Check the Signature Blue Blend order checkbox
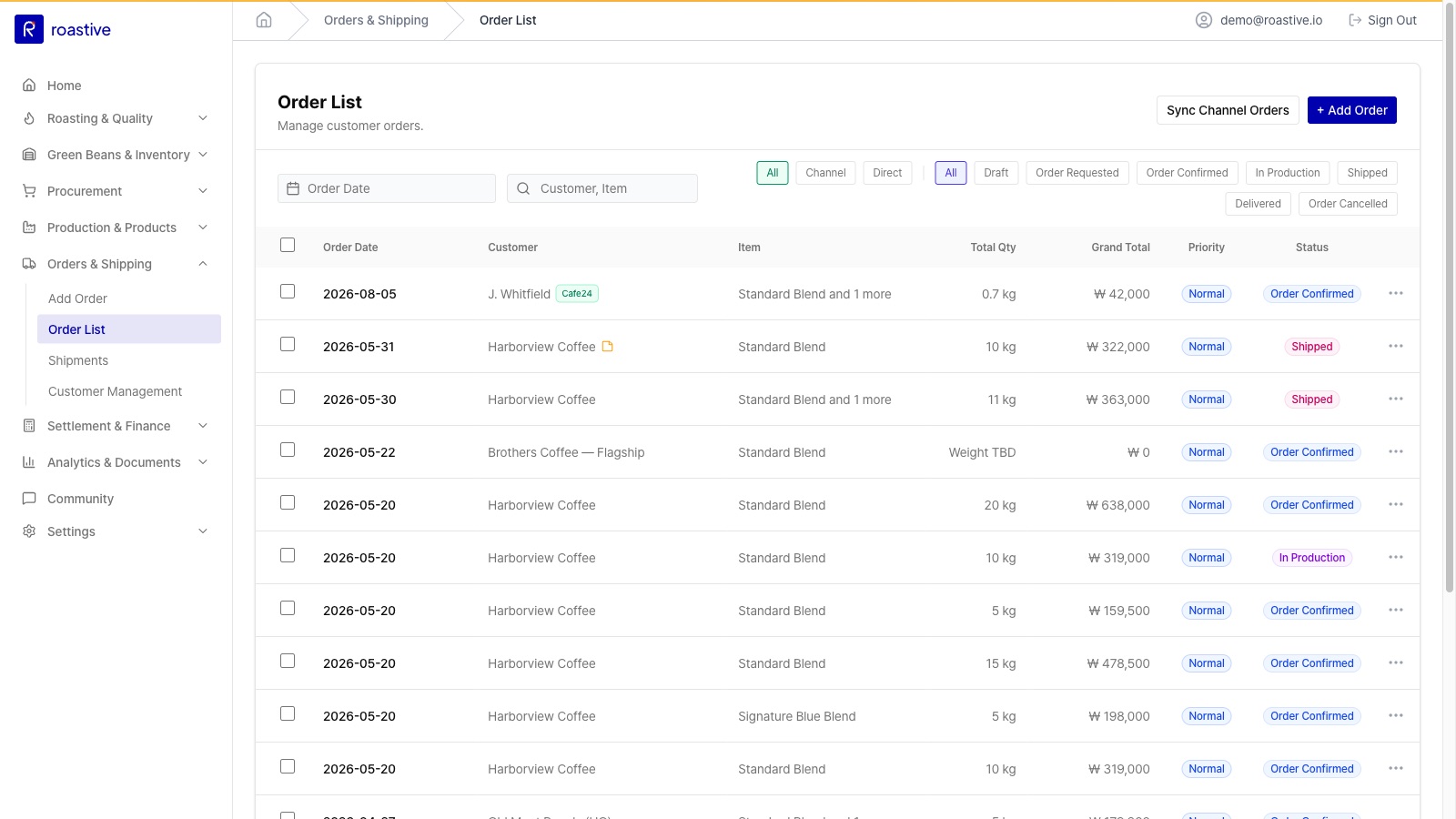 [x=288, y=713]
